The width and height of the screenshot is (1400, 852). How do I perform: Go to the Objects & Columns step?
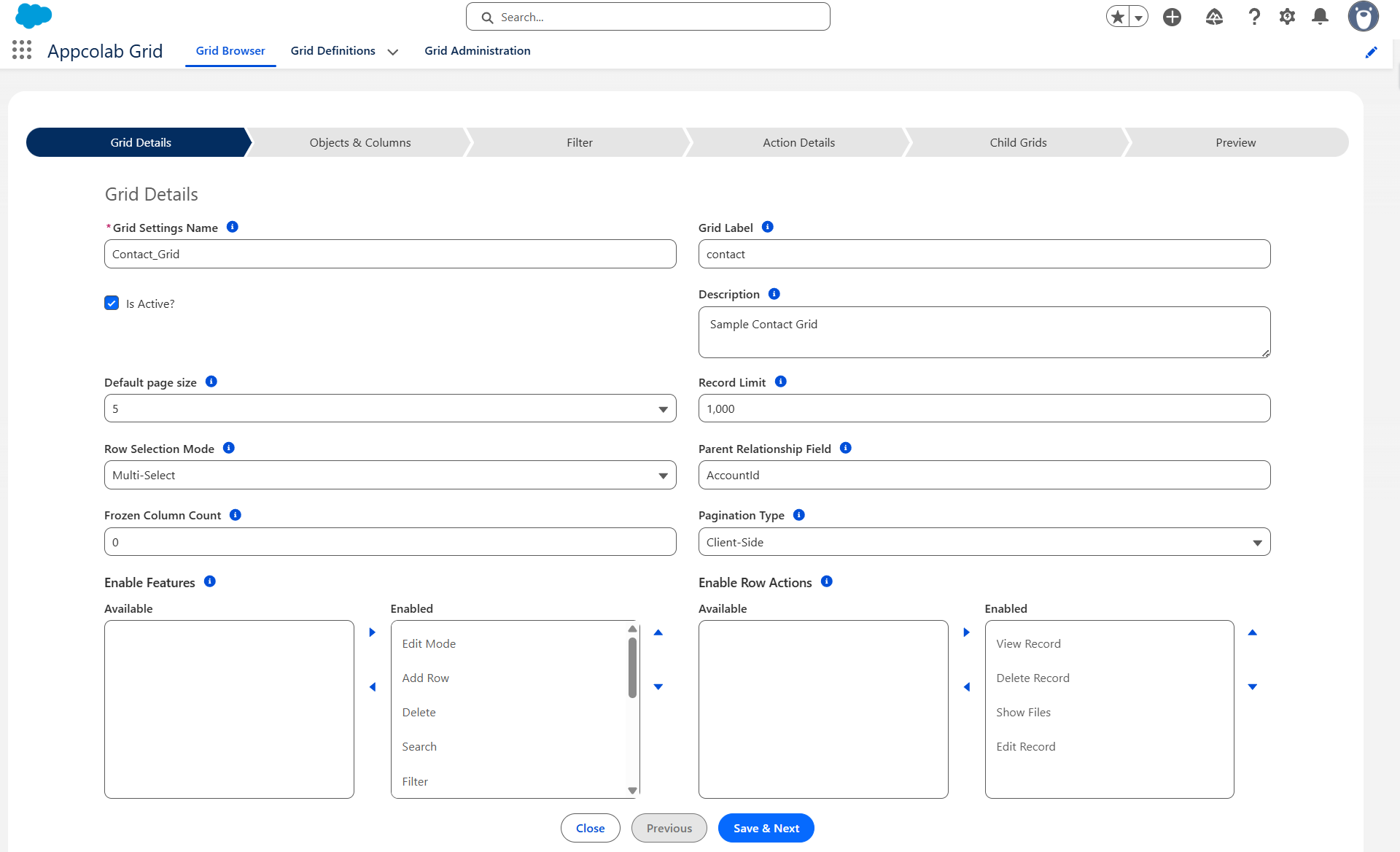[360, 142]
